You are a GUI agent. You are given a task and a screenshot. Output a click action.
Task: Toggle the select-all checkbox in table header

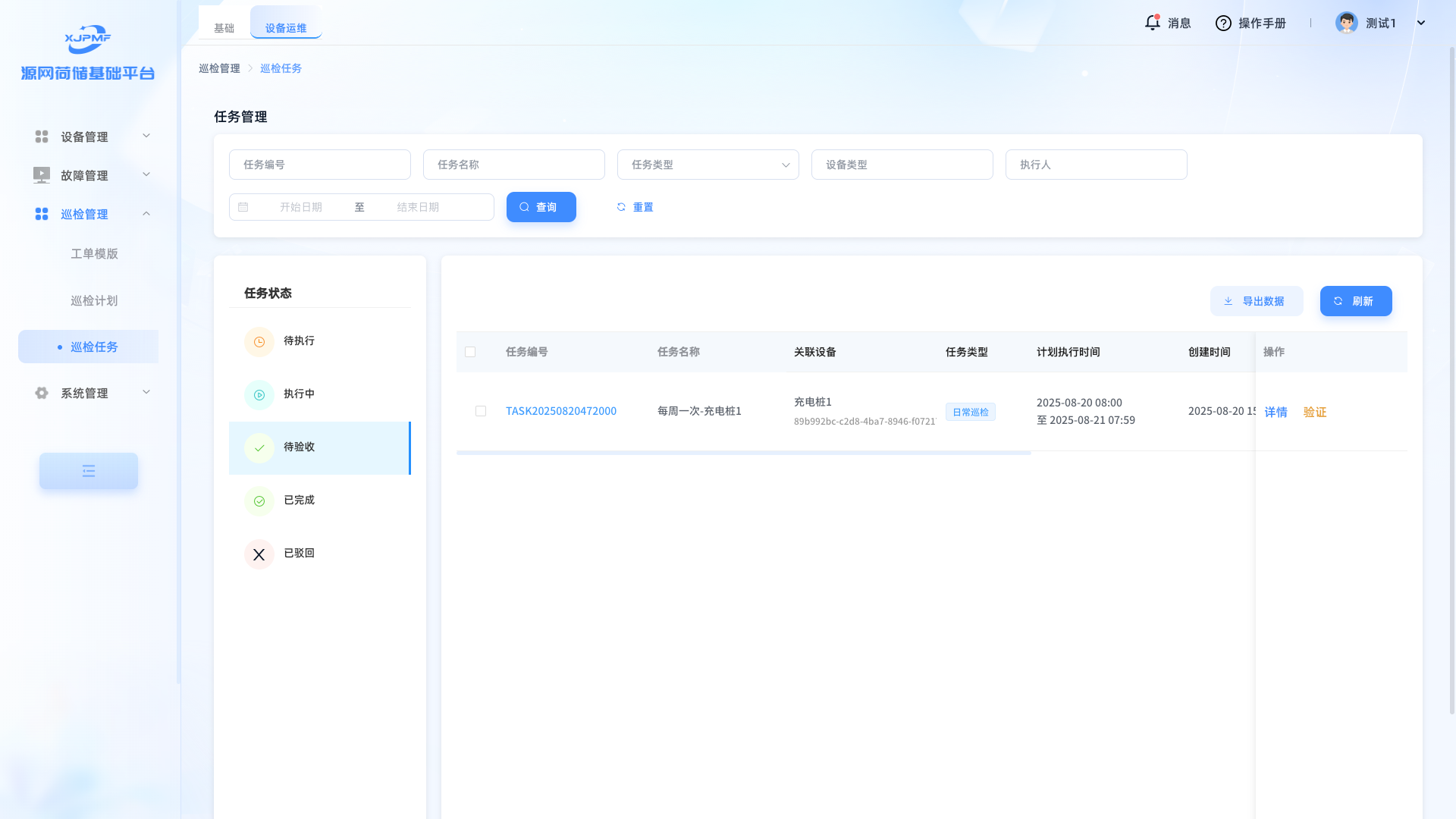click(x=470, y=352)
